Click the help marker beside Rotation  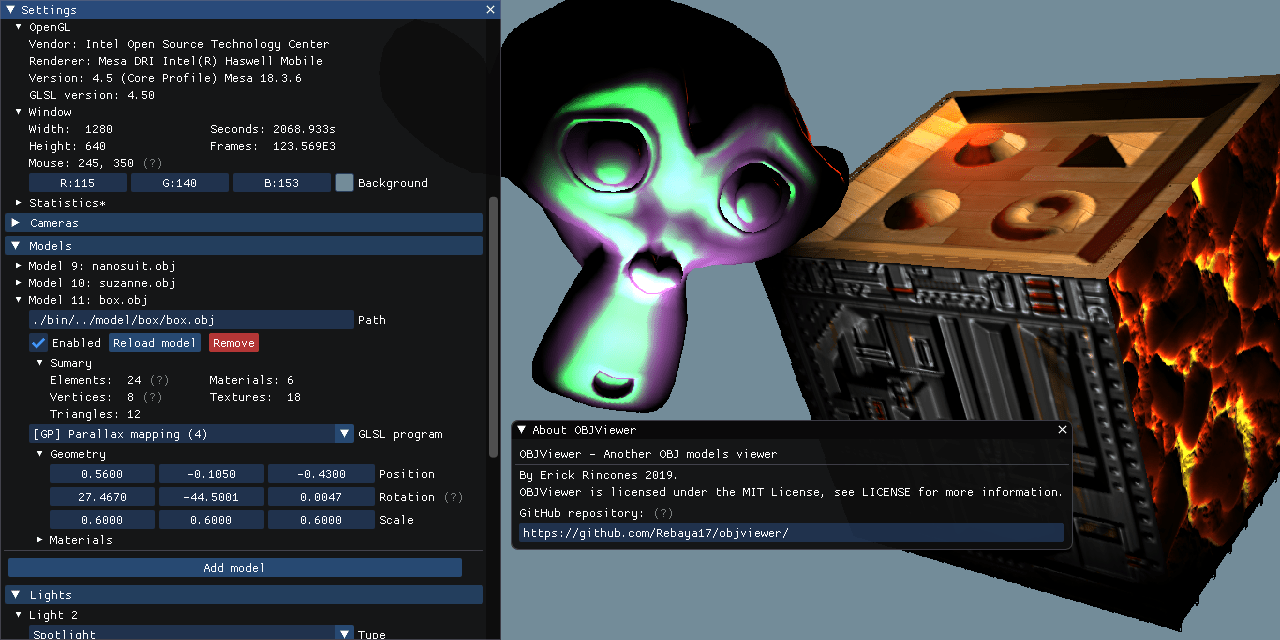(x=453, y=497)
